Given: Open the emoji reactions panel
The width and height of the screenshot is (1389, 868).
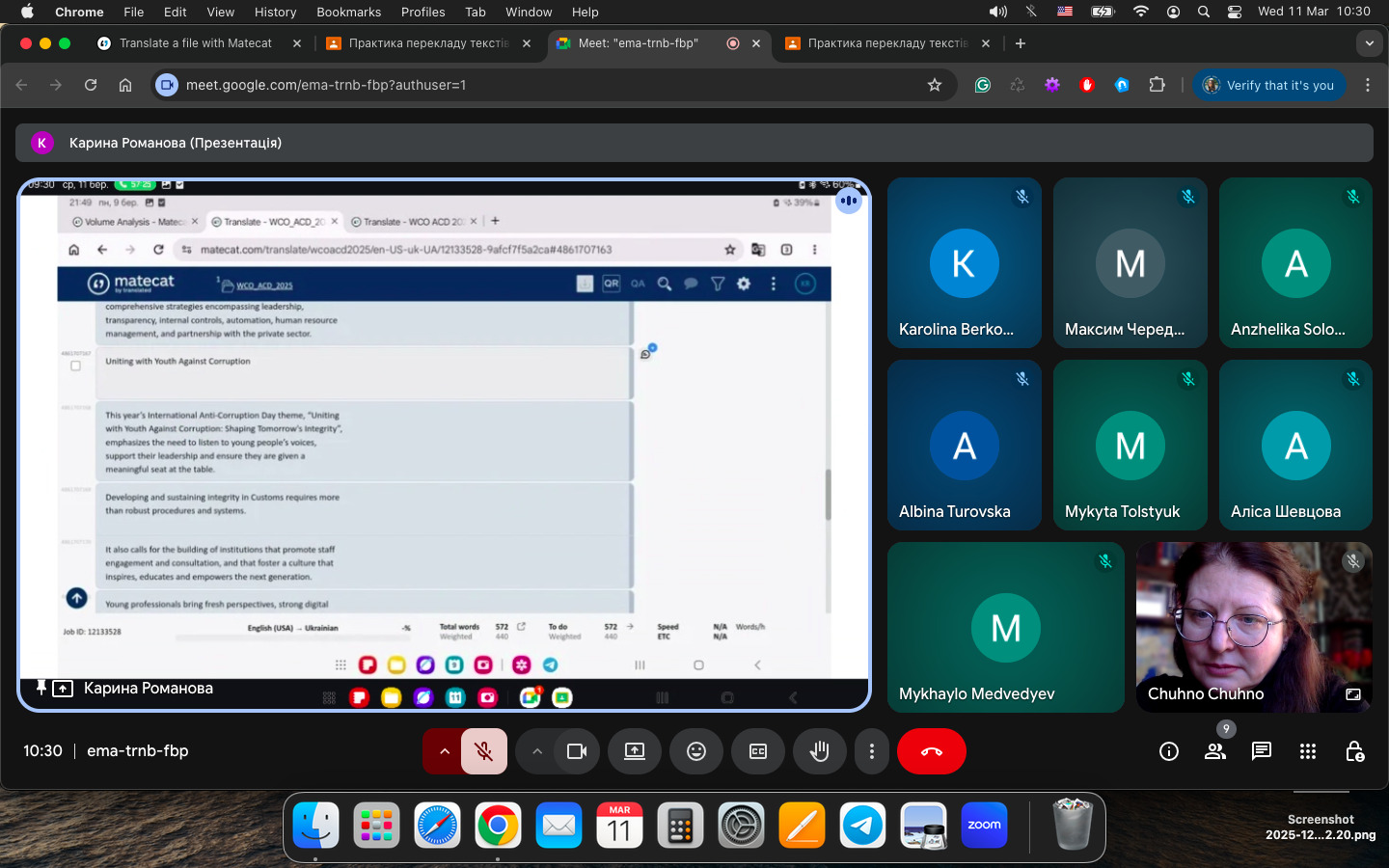Looking at the screenshot, I should tap(695, 751).
